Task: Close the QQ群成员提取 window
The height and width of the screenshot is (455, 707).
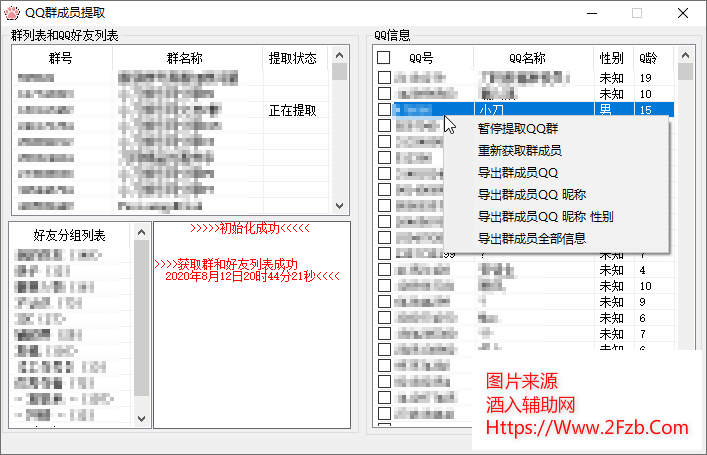Action: (x=683, y=13)
